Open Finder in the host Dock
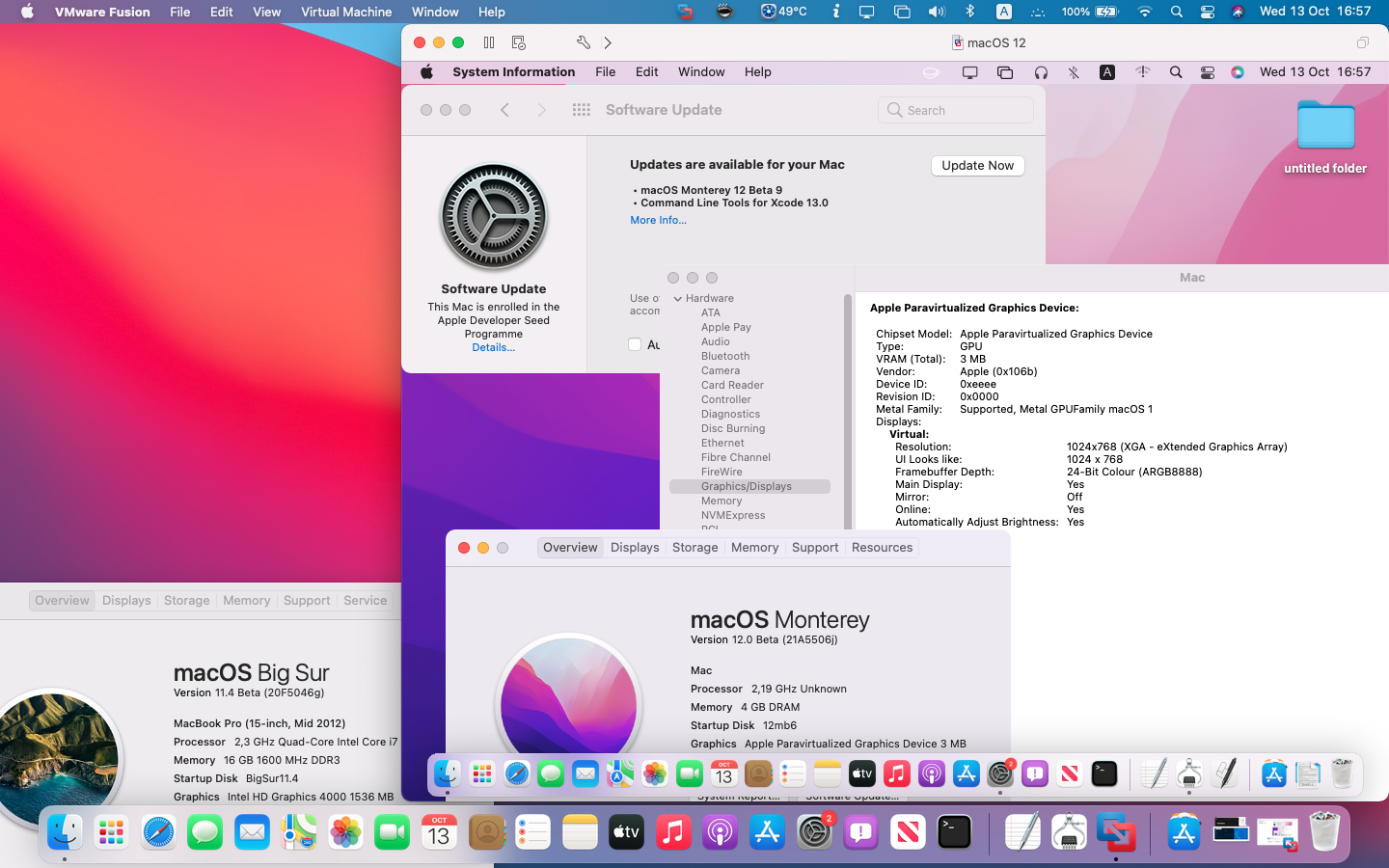1389x868 pixels. tap(65, 832)
